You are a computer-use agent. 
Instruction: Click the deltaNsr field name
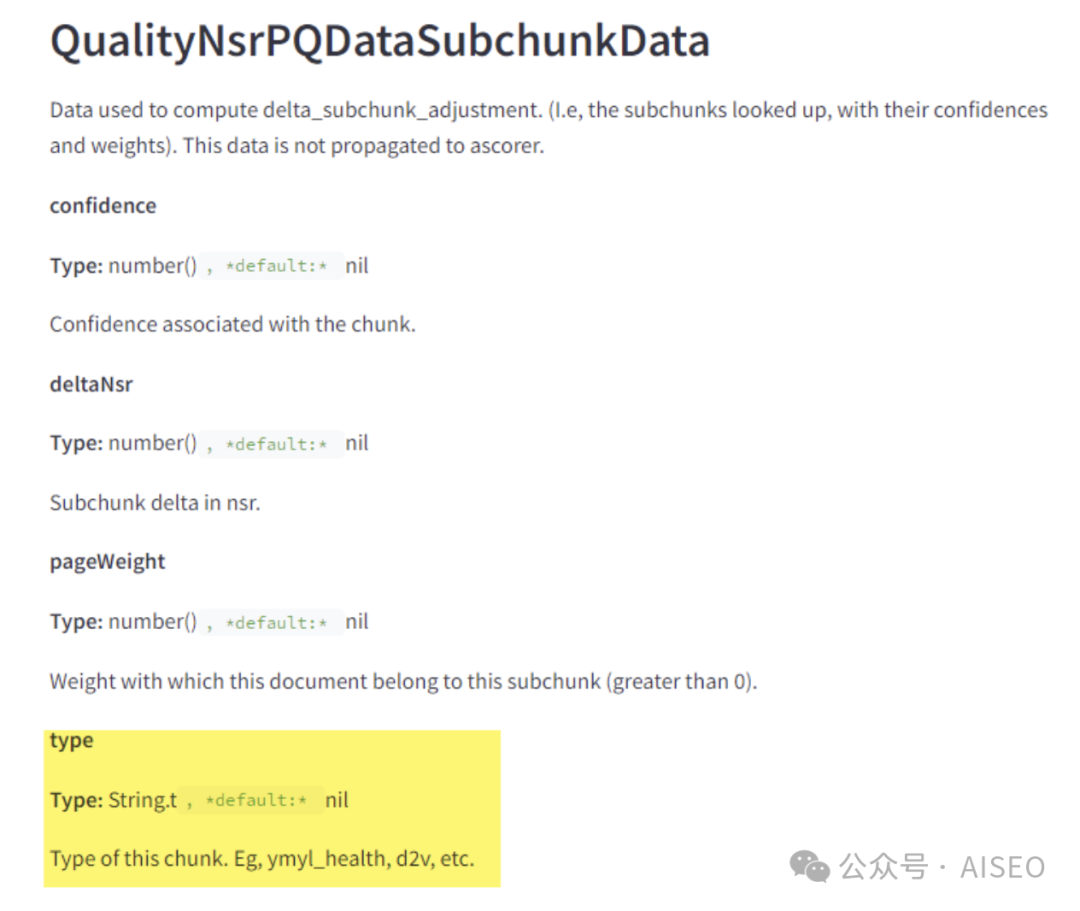click(x=91, y=384)
